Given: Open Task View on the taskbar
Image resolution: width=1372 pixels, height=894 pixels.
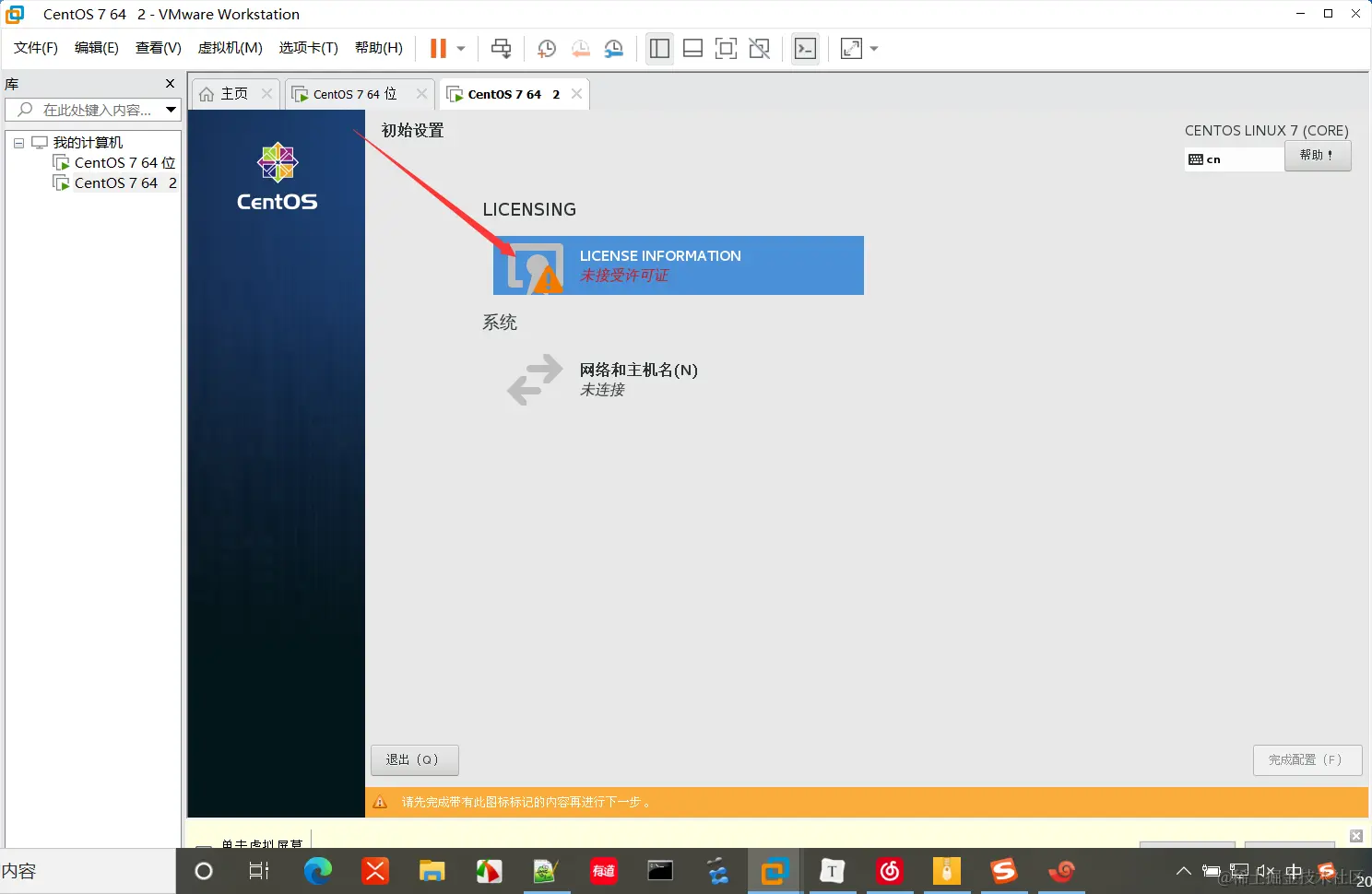Looking at the screenshot, I should click(x=259, y=871).
